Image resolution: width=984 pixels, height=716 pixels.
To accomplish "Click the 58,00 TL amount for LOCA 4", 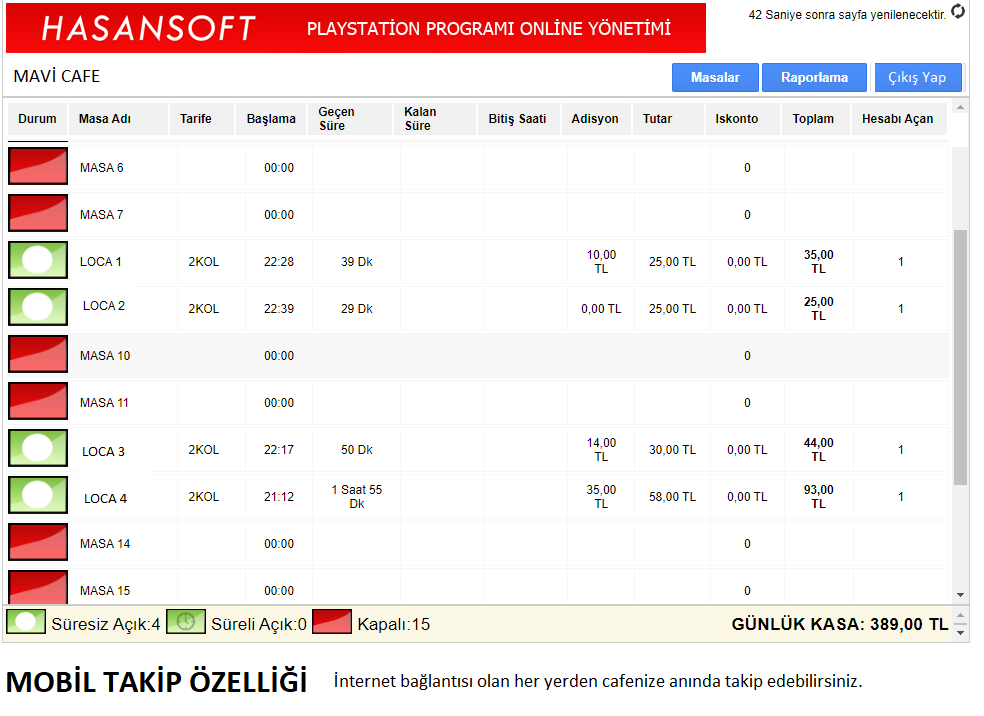I will (x=672, y=496).
